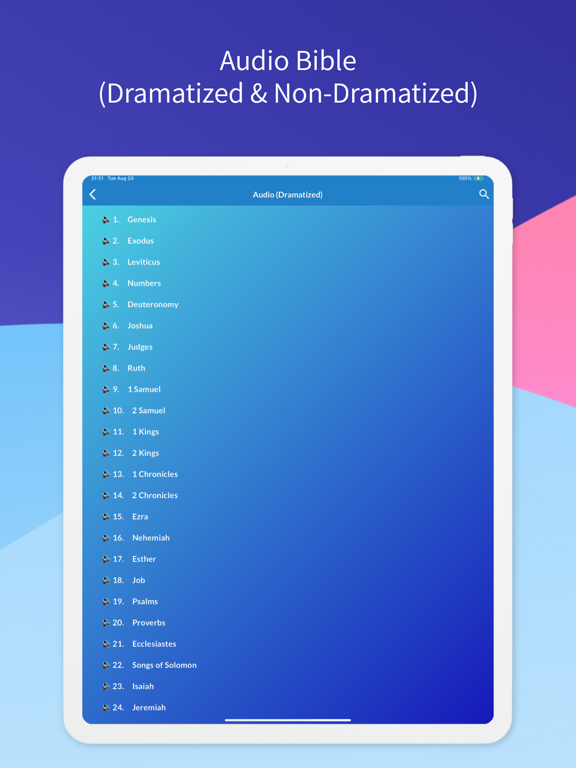
Task: Tap the speaker icon beside Joshua
Action: click(x=105, y=326)
